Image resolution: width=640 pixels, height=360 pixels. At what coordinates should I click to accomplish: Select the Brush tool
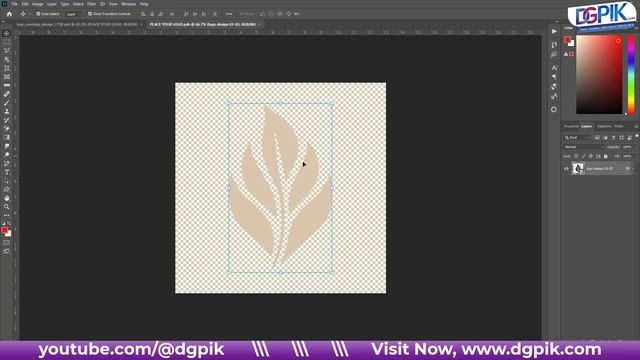[x=7, y=102]
